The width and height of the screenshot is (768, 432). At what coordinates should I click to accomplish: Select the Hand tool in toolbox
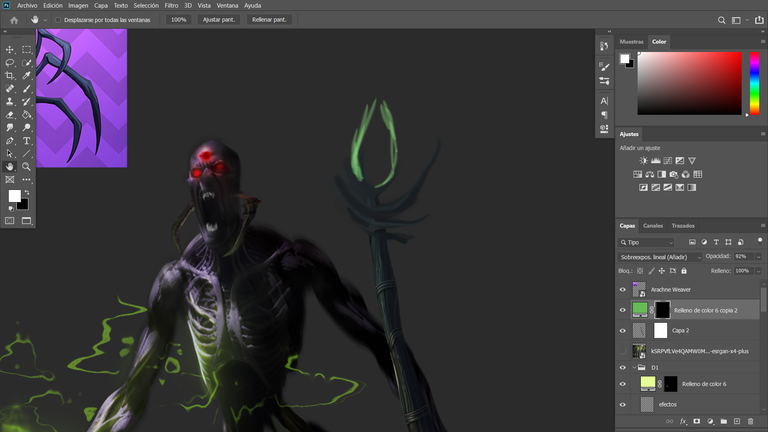[9, 167]
